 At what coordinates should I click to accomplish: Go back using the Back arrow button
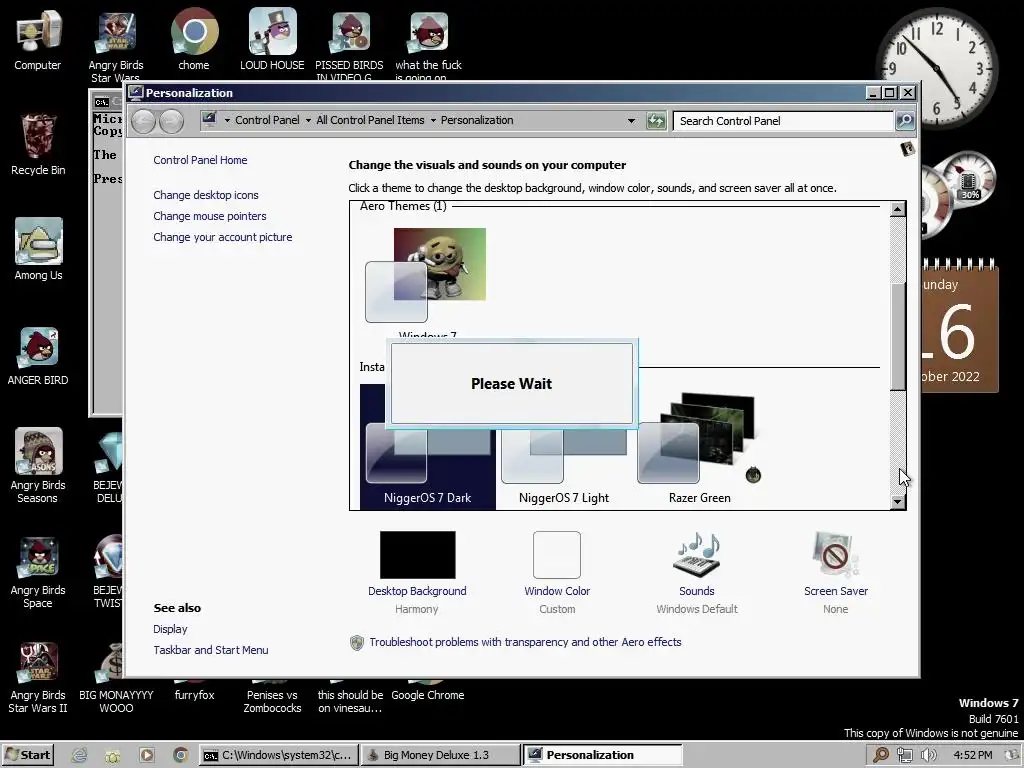(x=144, y=121)
